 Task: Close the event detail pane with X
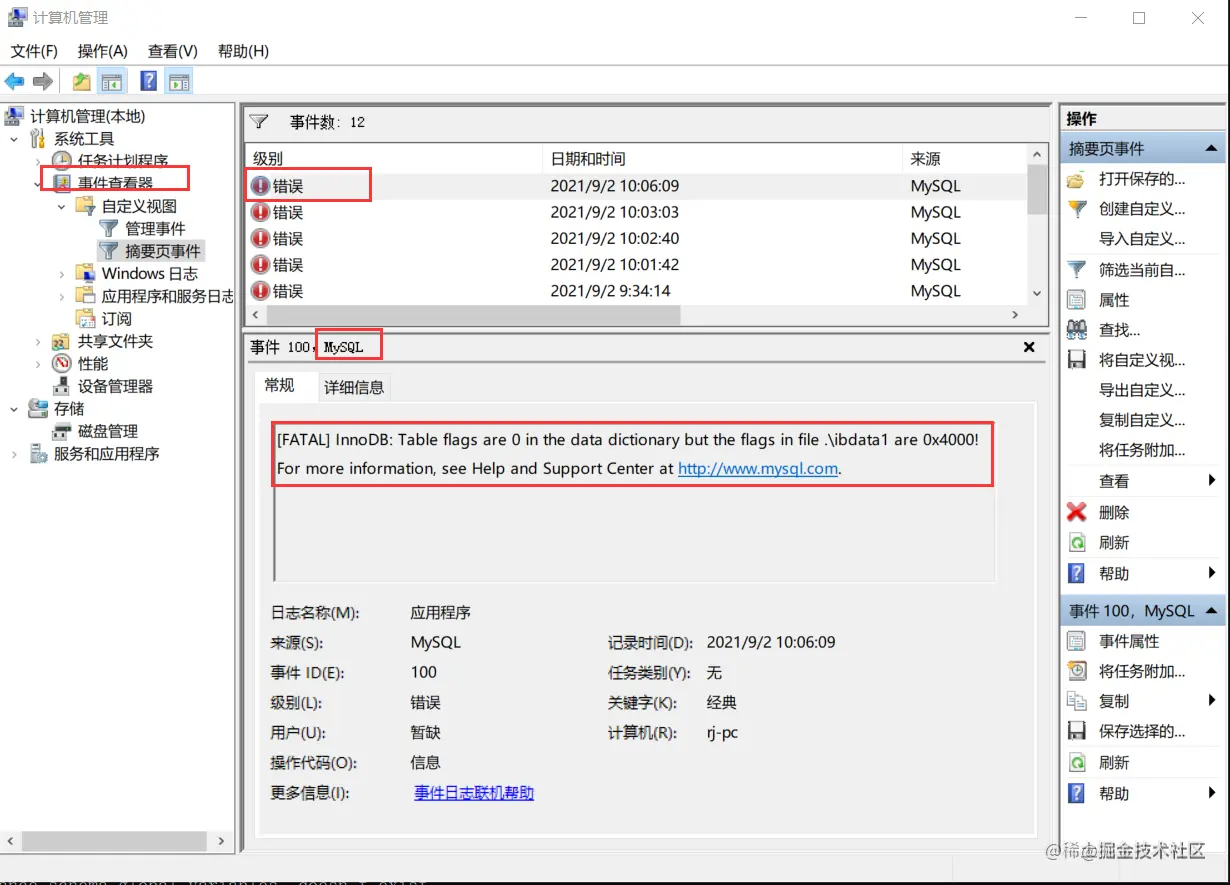tap(1029, 347)
